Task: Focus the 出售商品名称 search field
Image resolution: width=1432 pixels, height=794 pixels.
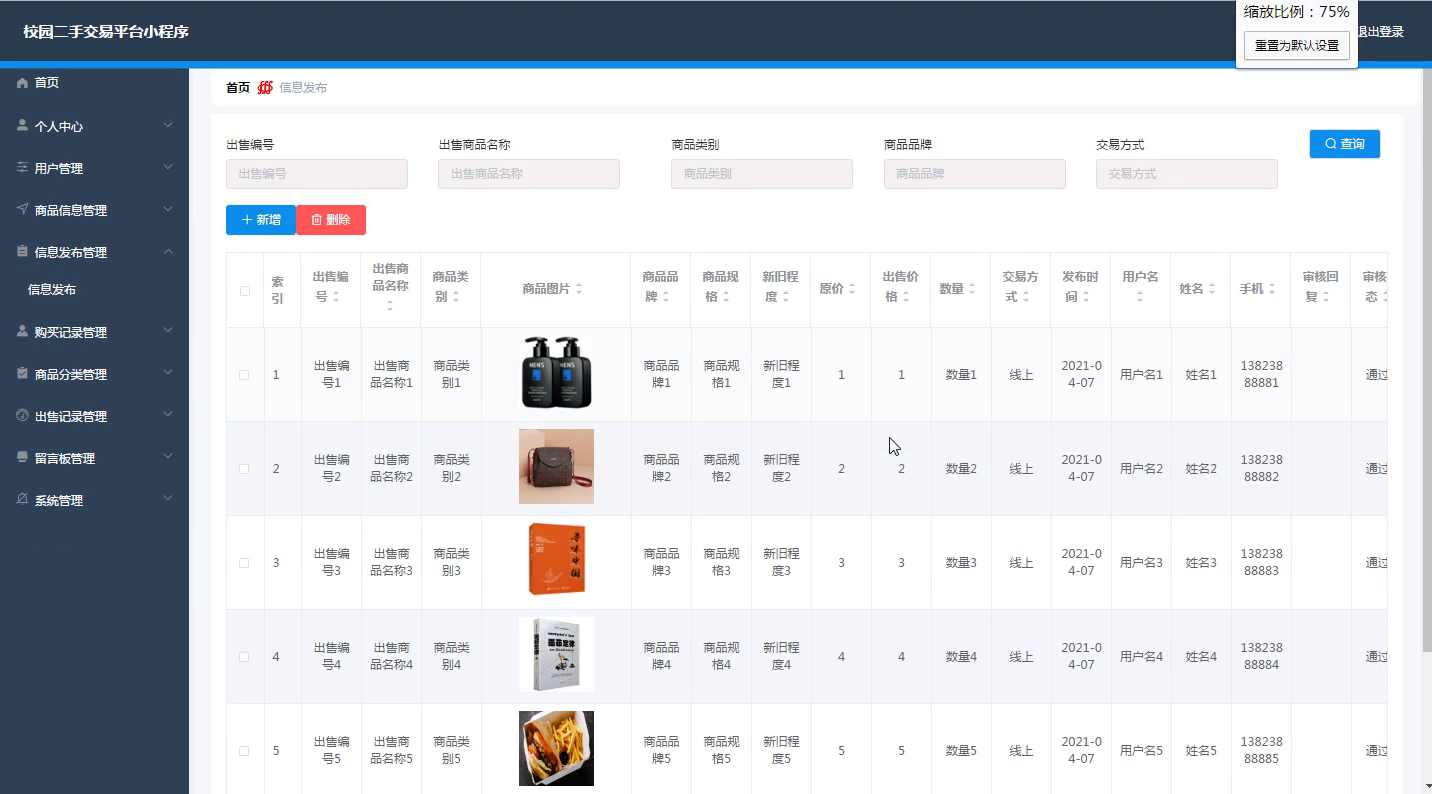Action: pyautogui.click(x=529, y=174)
